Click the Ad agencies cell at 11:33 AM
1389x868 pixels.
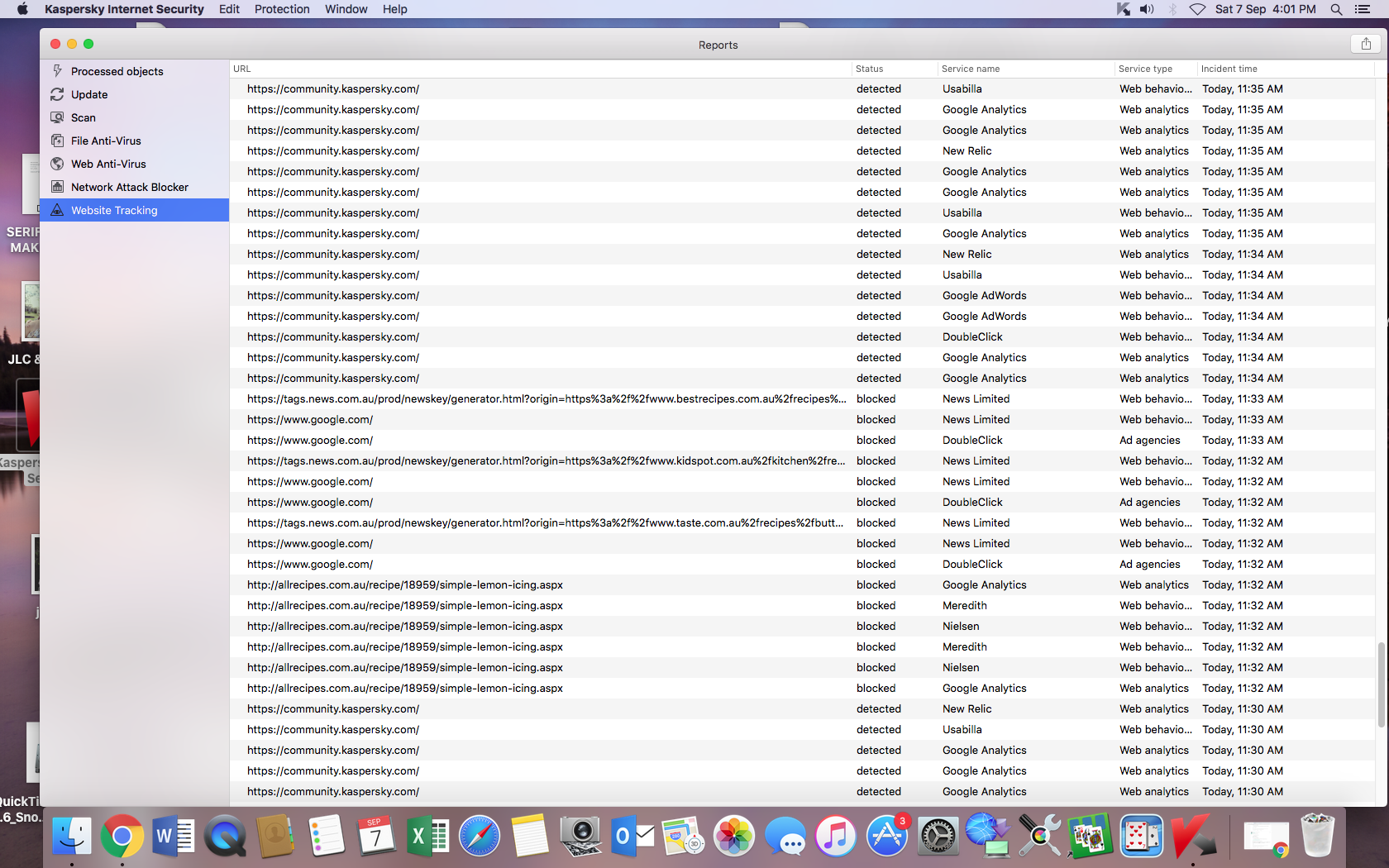tap(1150, 440)
